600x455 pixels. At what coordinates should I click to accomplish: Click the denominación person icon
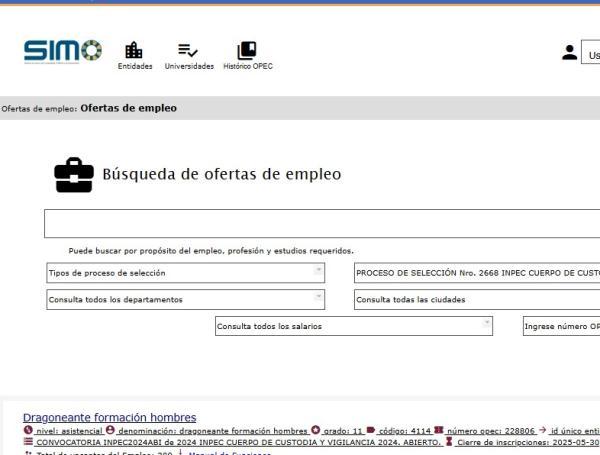point(110,430)
